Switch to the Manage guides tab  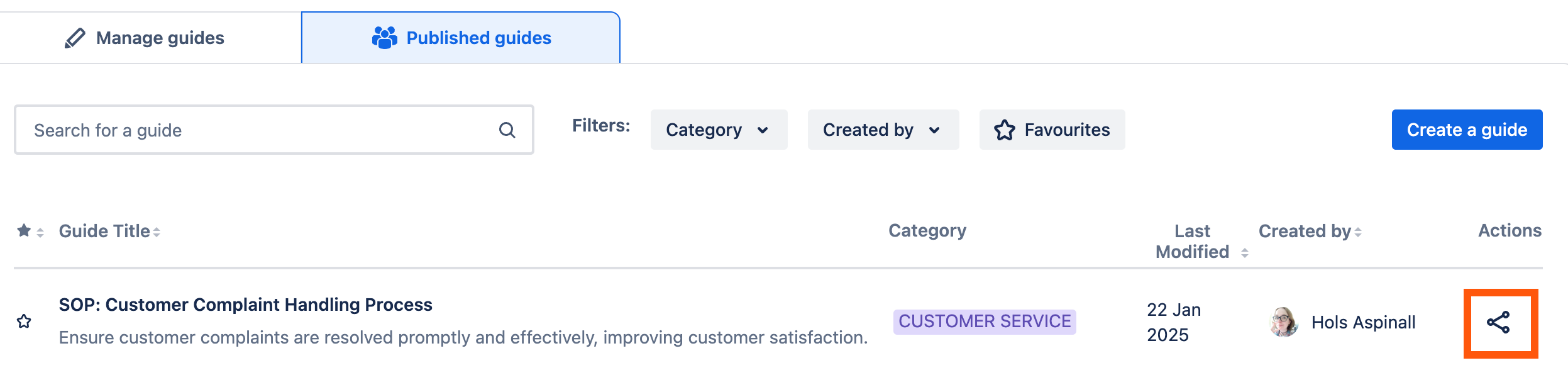coord(159,36)
